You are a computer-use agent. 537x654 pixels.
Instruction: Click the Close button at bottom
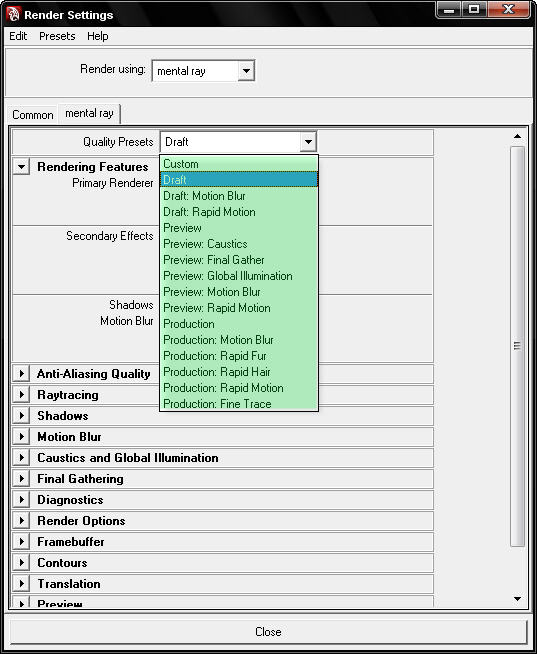pos(268,631)
